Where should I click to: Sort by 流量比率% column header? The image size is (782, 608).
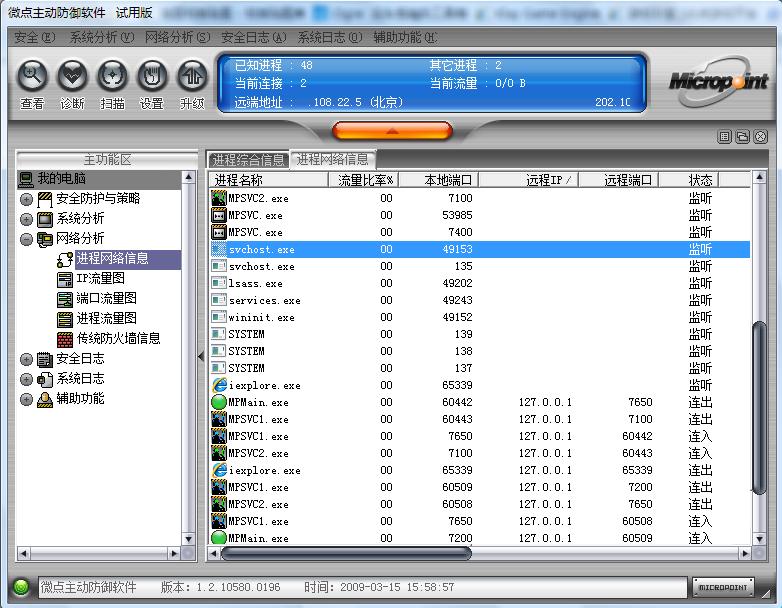pyautogui.click(x=364, y=180)
